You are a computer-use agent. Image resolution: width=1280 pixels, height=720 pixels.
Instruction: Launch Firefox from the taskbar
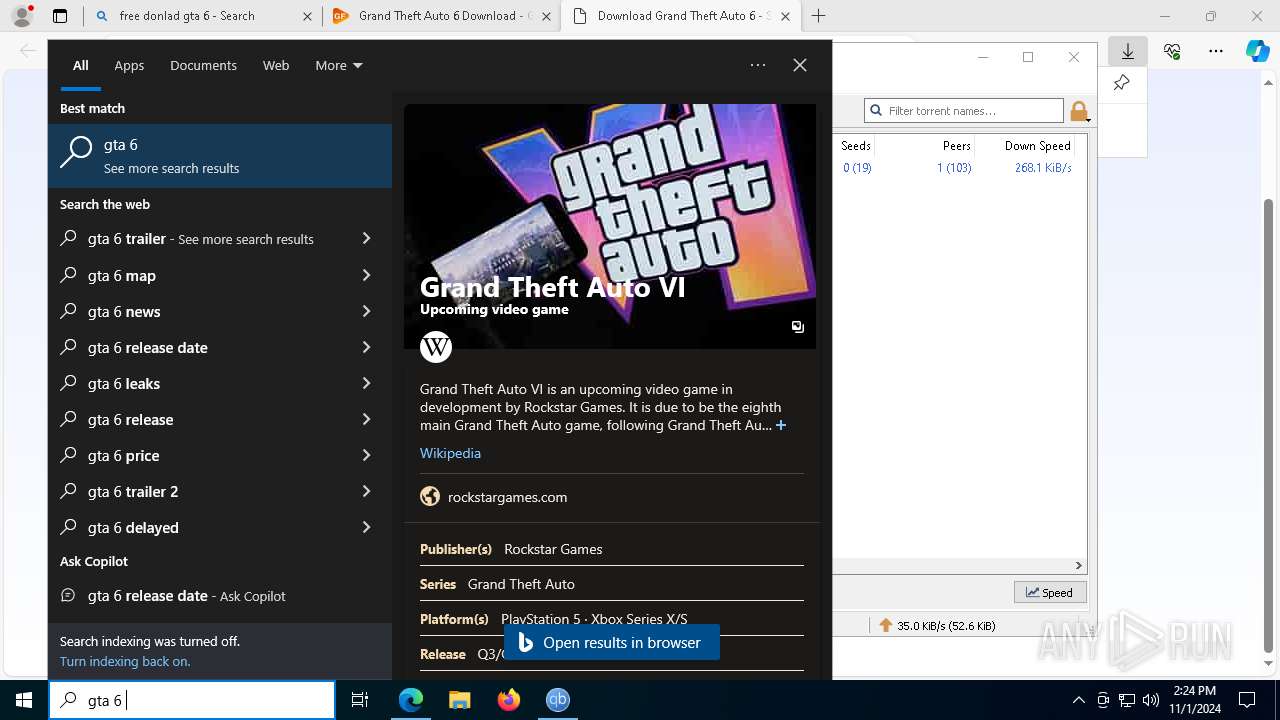point(509,700)
